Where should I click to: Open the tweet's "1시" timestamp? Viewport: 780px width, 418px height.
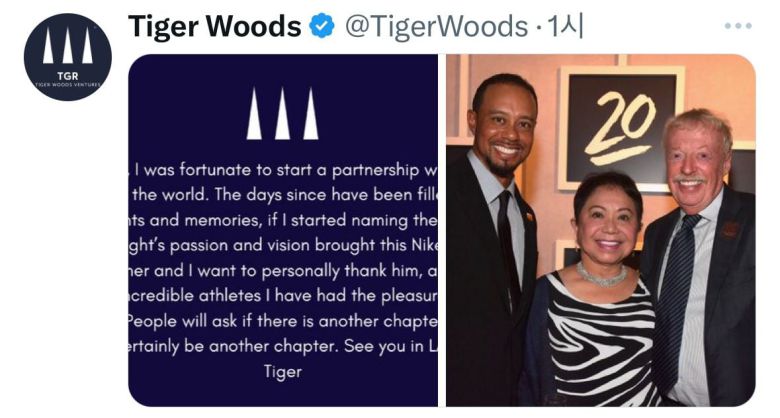click(x=565, y=27)
